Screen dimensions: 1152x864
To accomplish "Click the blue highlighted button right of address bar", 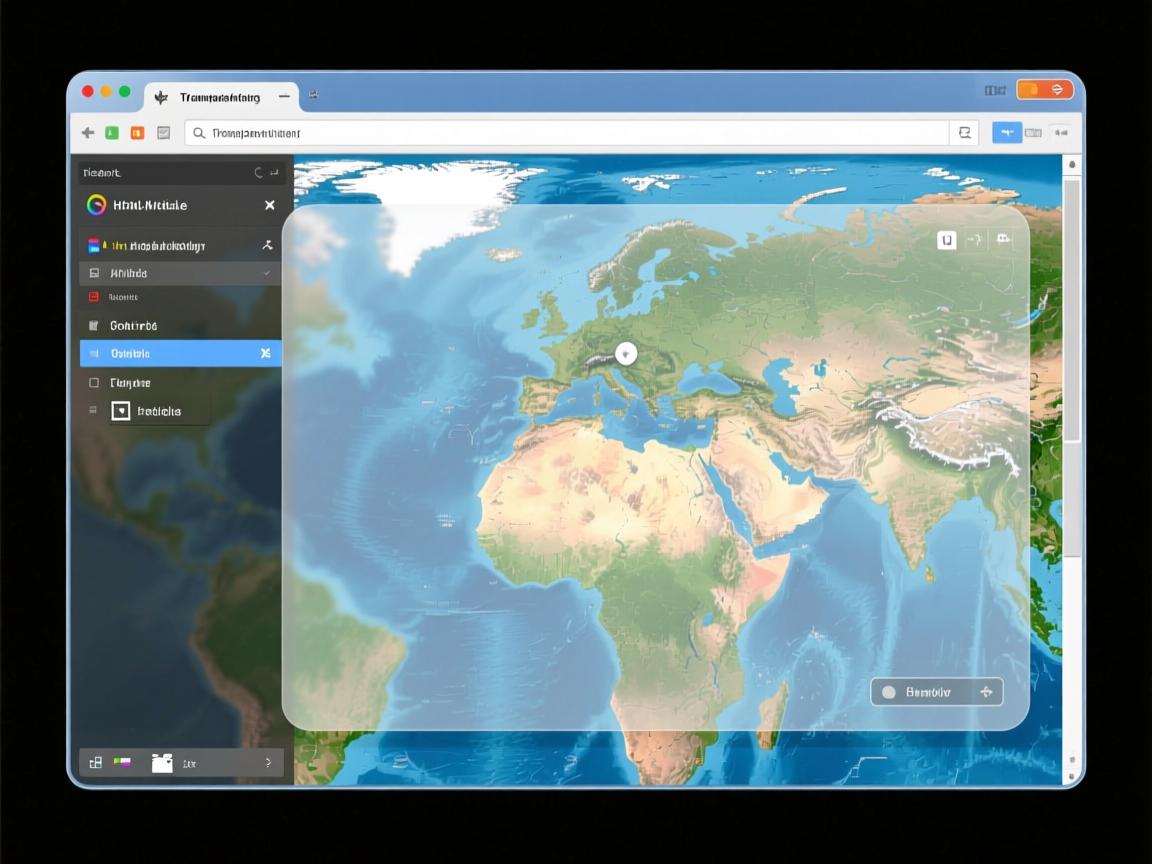I will click(x=1006, y=133).
